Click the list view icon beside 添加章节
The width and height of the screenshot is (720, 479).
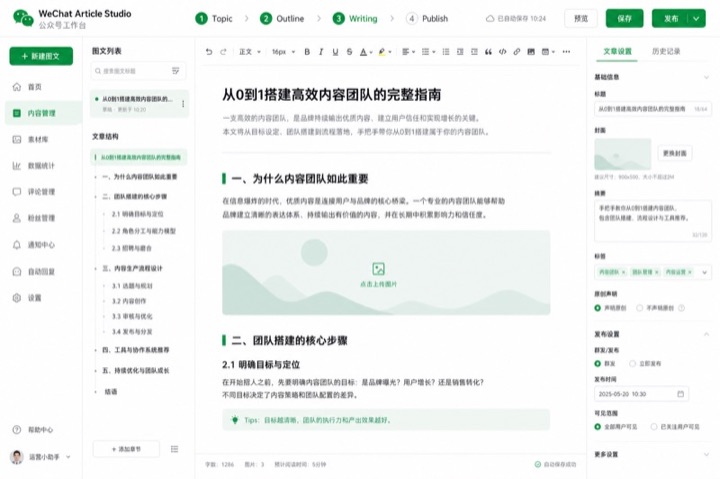174,449
